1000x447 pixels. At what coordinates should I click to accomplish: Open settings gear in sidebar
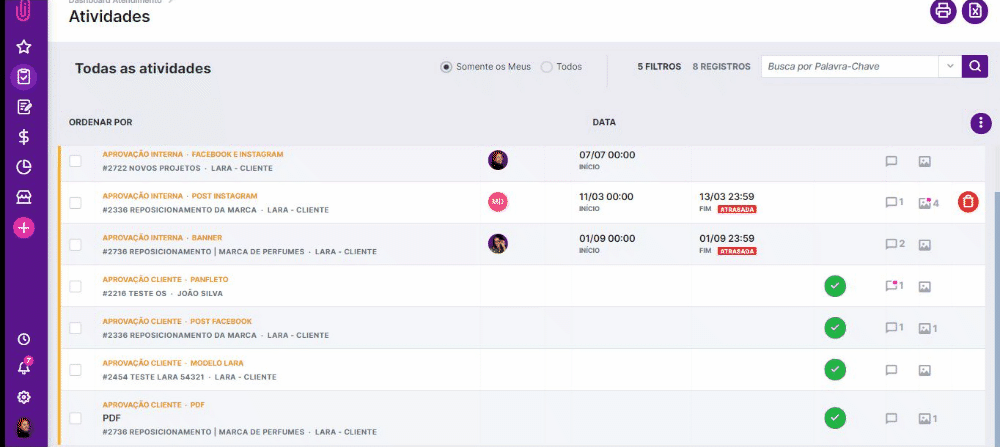click(x=24, y=397)
